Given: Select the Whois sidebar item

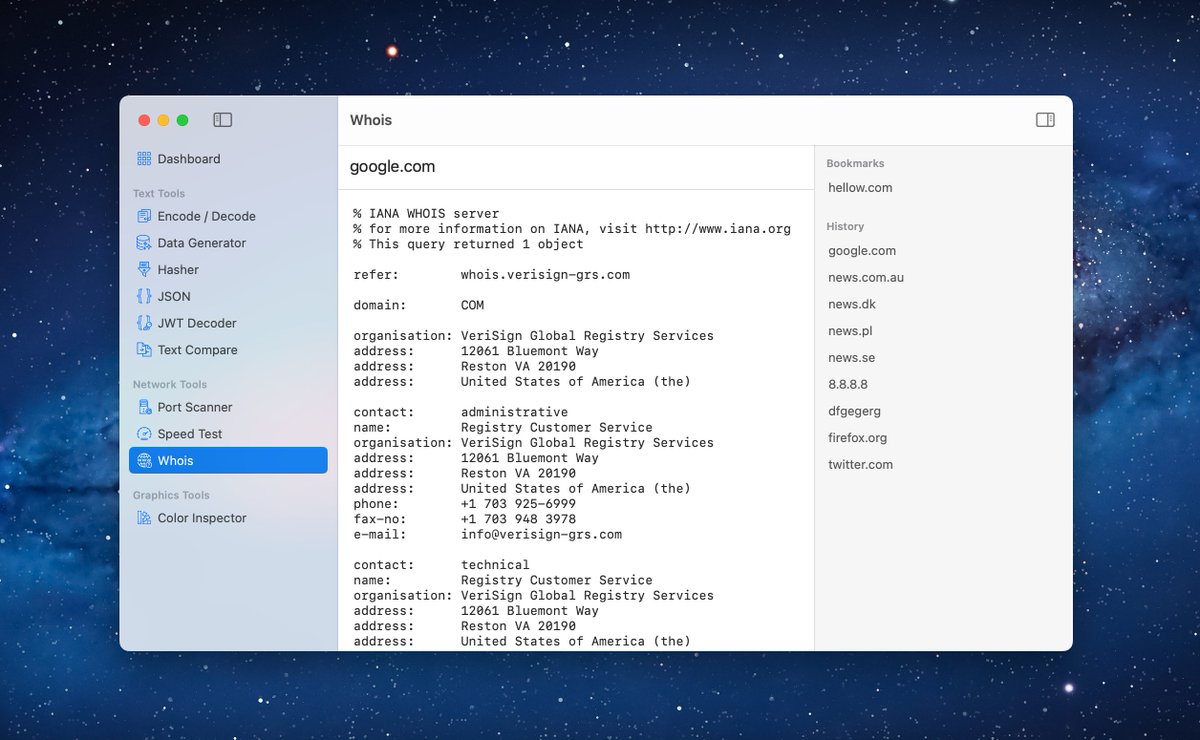Looking at the screenshot, I should (228, 461).
